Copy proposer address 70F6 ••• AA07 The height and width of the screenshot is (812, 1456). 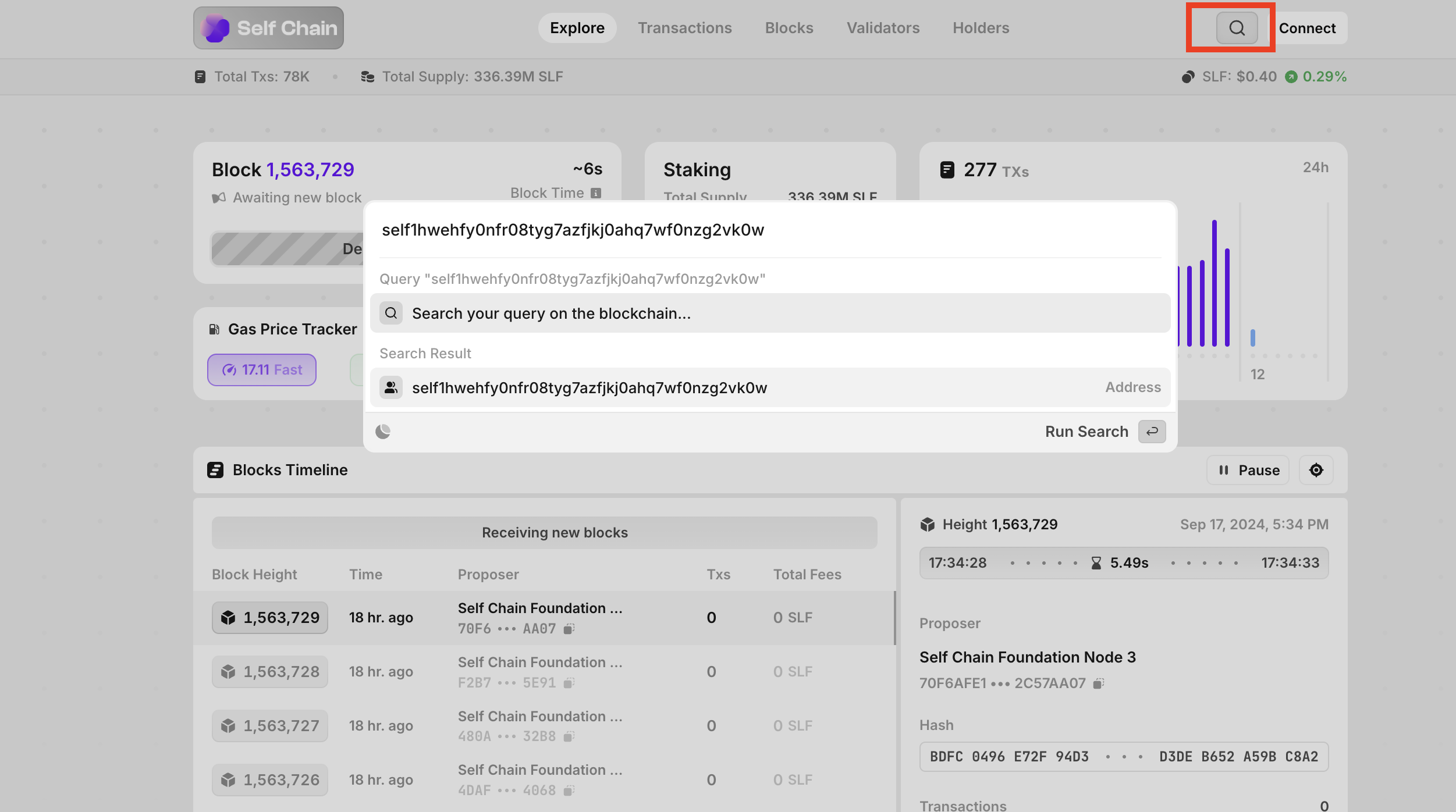[569, 629]
